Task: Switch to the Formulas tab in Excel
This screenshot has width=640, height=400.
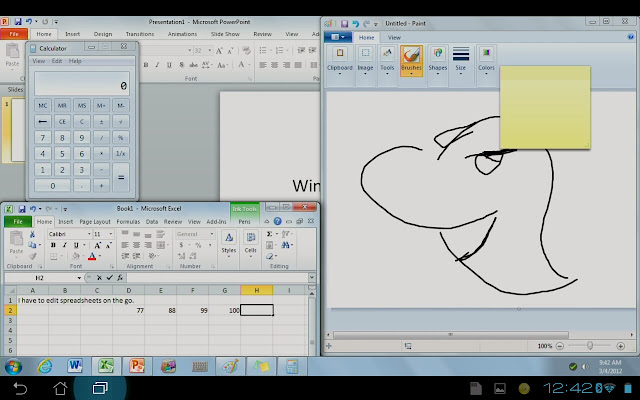Action: pyautogui.click(x=128, y=222)
